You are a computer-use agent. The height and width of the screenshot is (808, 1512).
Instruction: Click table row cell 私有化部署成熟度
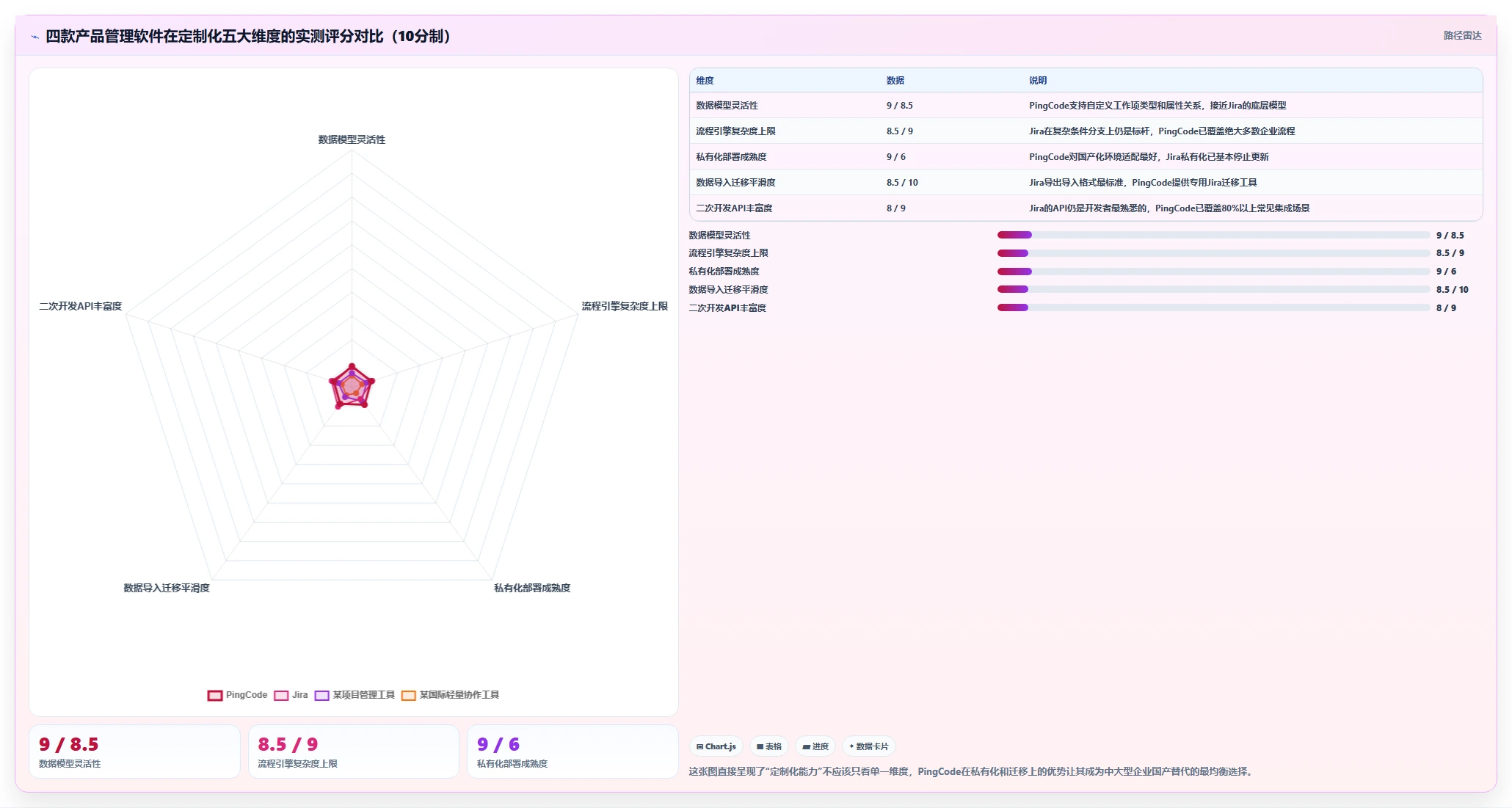[731, 157]
